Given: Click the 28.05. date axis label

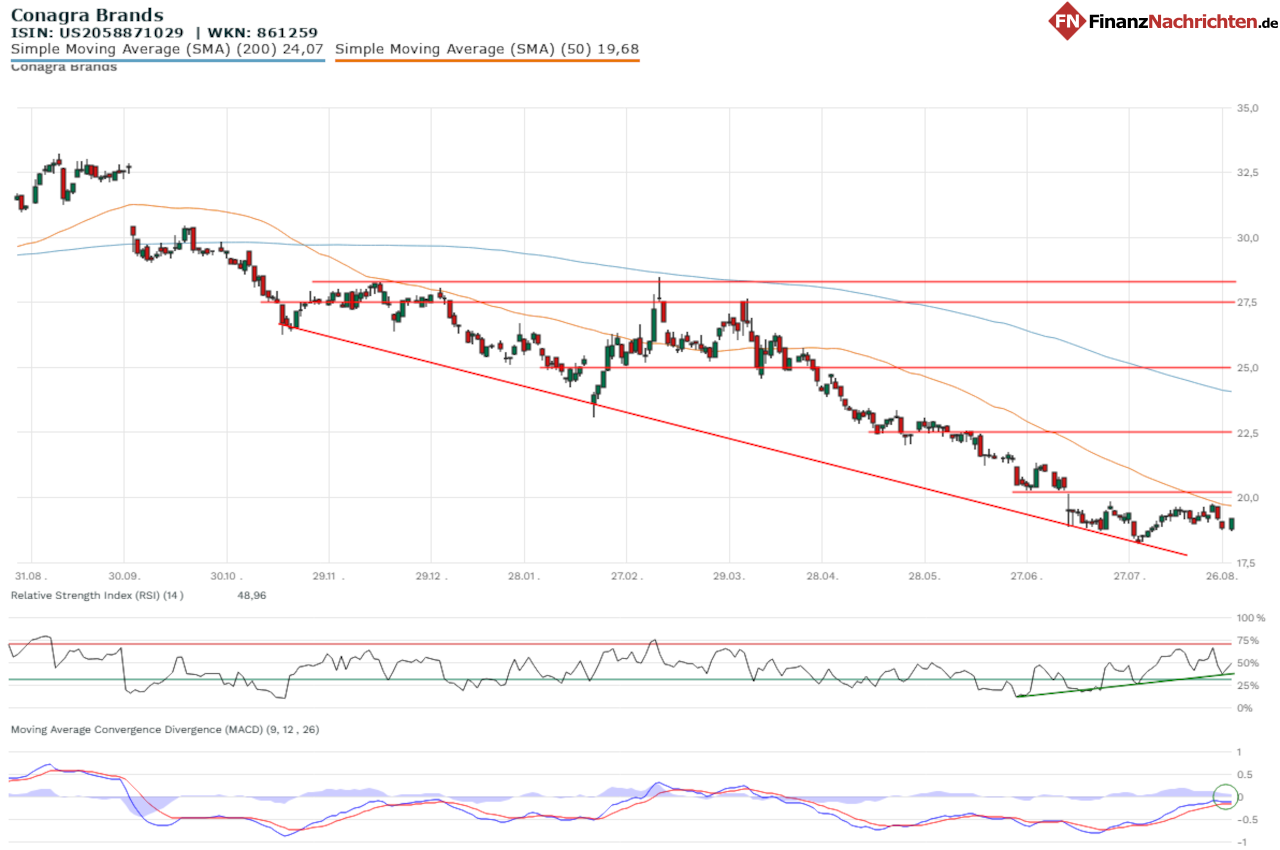Looking at the screenshot, I should click(x=925, y=577).
